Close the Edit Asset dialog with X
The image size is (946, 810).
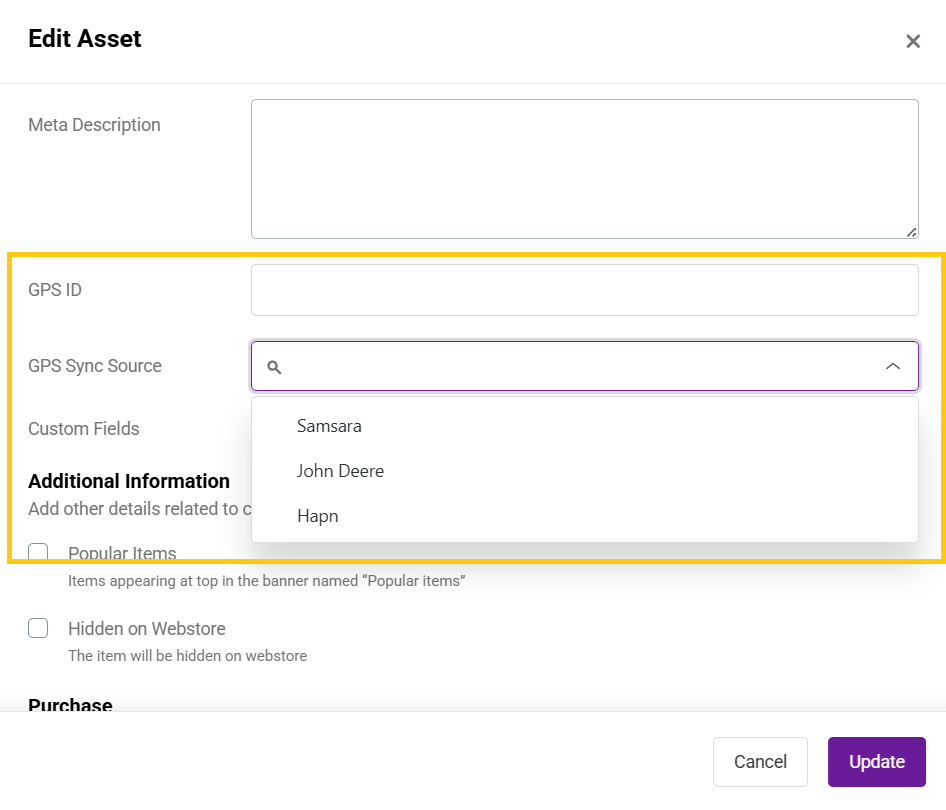[912, 41]
